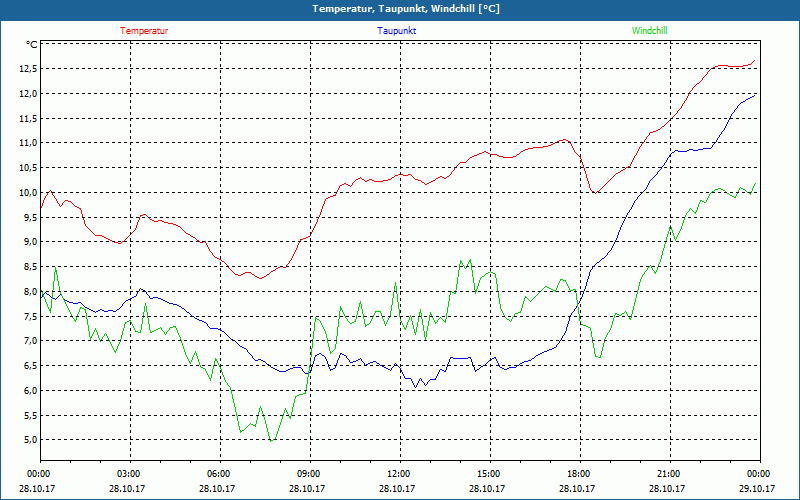The image size is (800, 500).
Task: Click the 11,5 y-axis value
Action: tap(28, 119)
